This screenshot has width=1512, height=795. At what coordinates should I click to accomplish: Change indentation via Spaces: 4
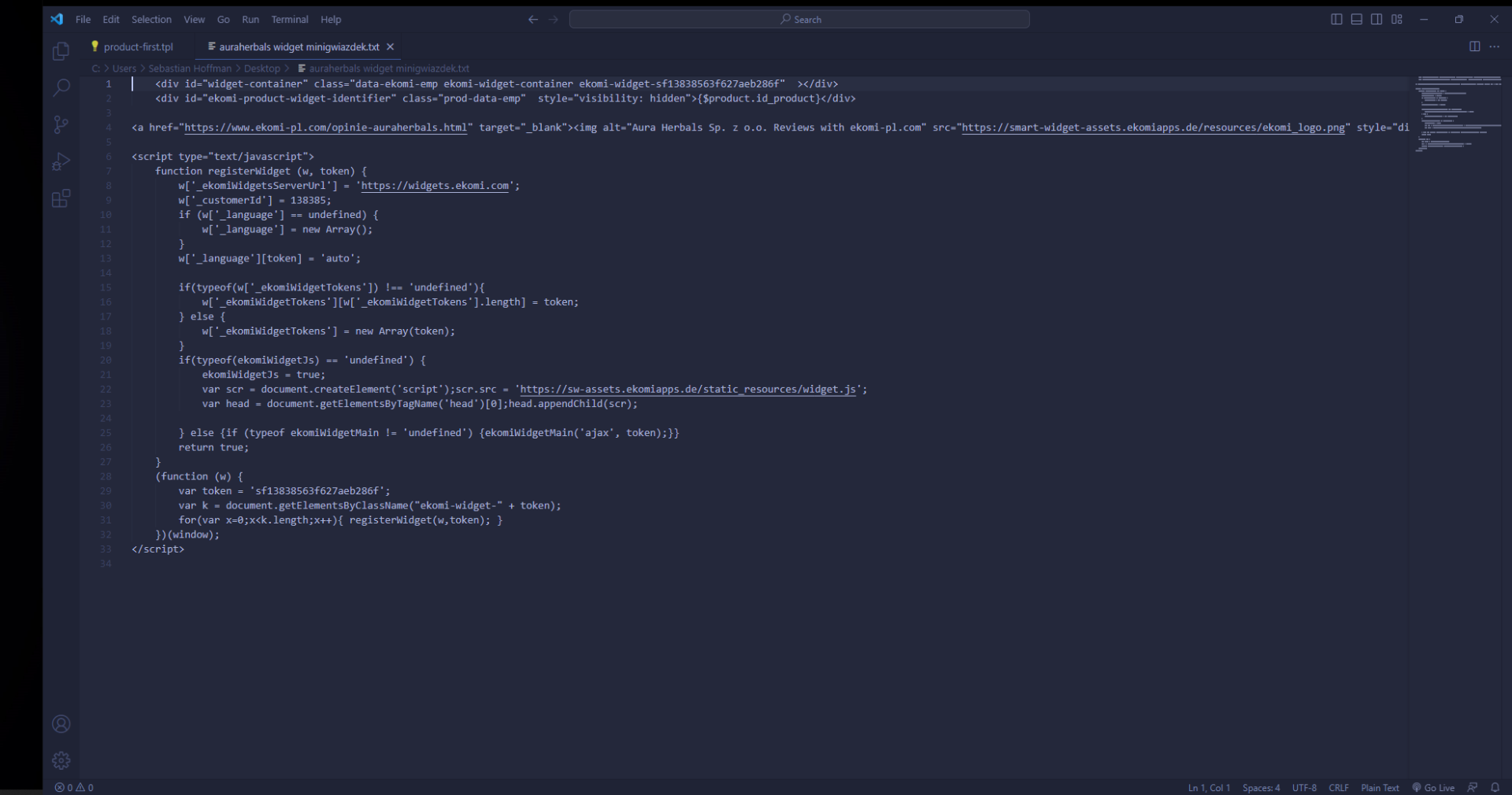[1261, 788]
